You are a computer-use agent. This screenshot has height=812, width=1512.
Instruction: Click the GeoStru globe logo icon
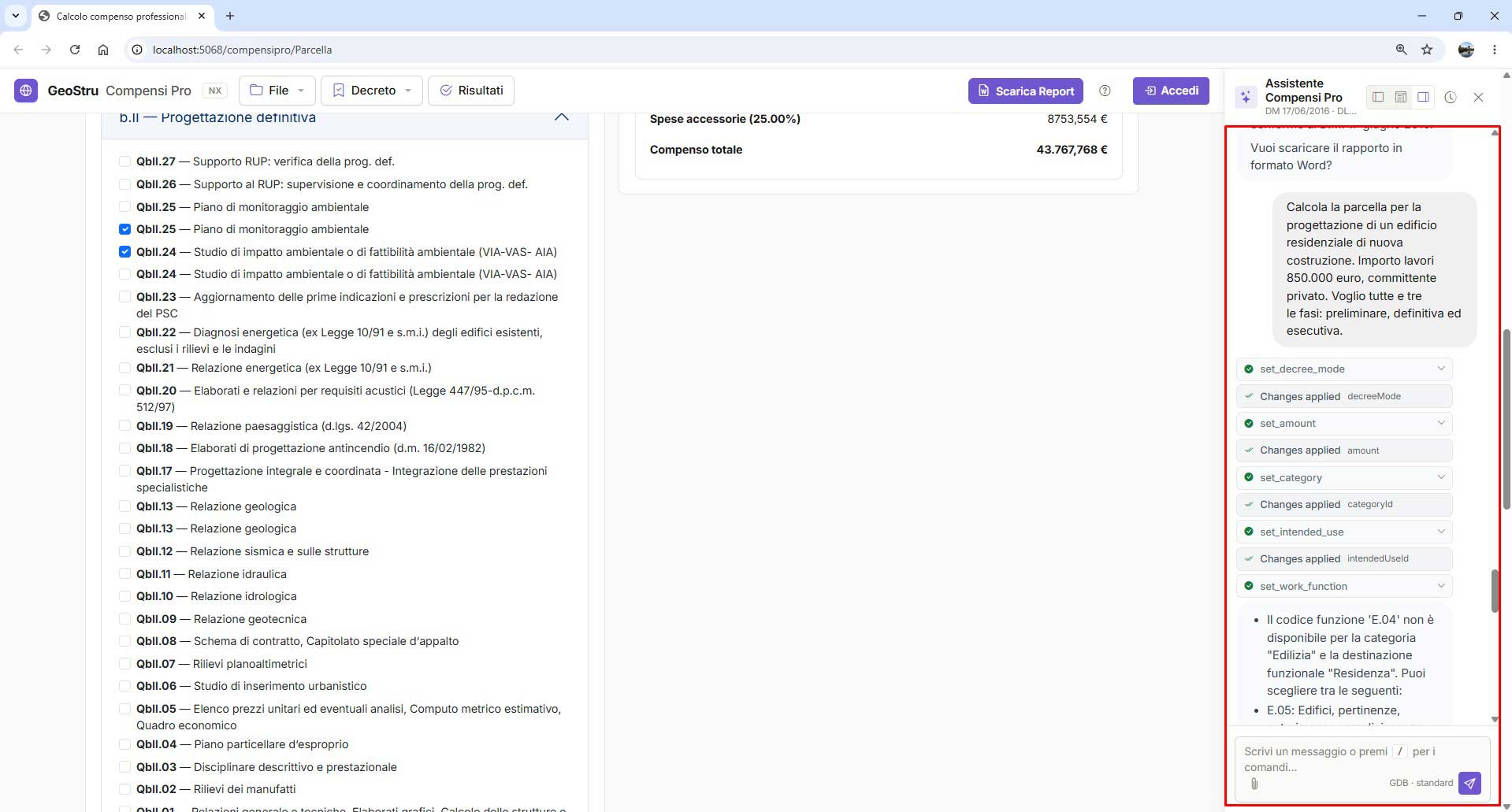tap(26, 91)
